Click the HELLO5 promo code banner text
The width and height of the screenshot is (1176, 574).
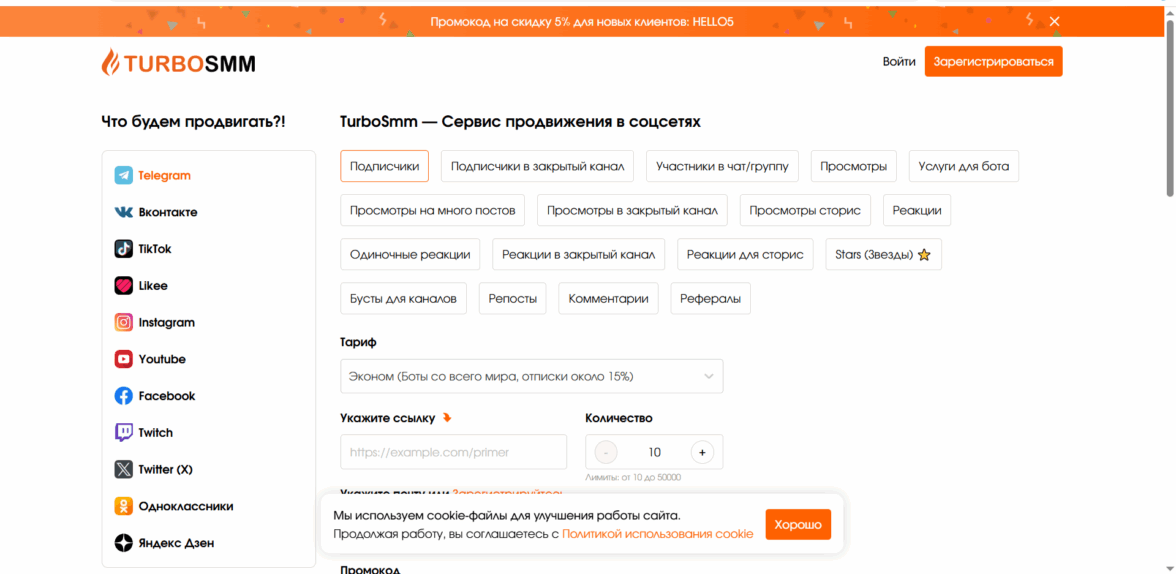(582, 22)
